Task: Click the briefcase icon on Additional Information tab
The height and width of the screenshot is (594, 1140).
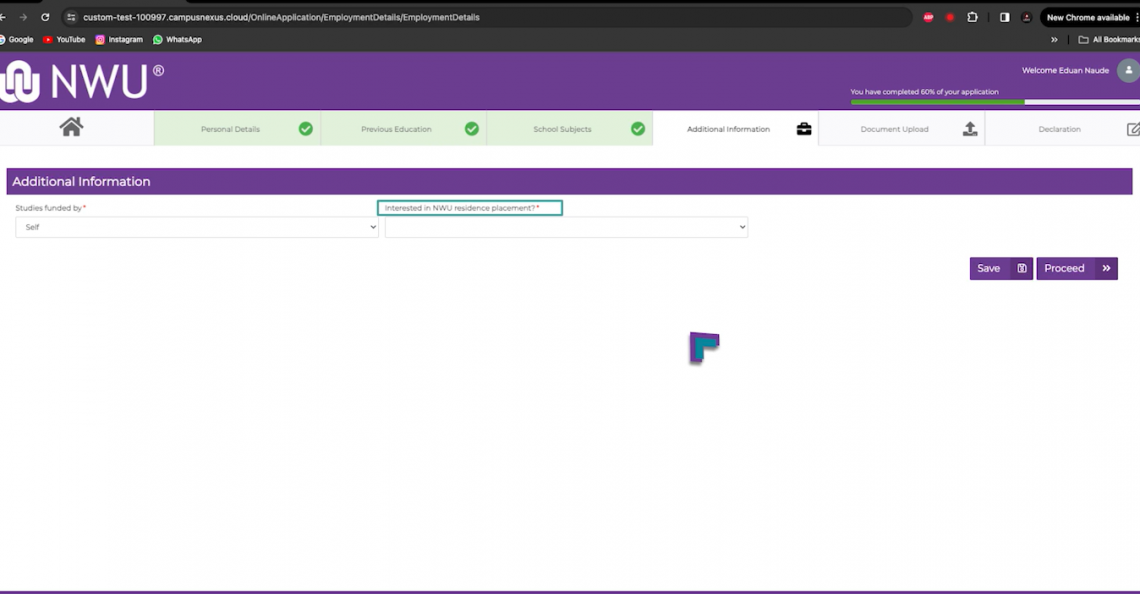Action: pos(803,129)
